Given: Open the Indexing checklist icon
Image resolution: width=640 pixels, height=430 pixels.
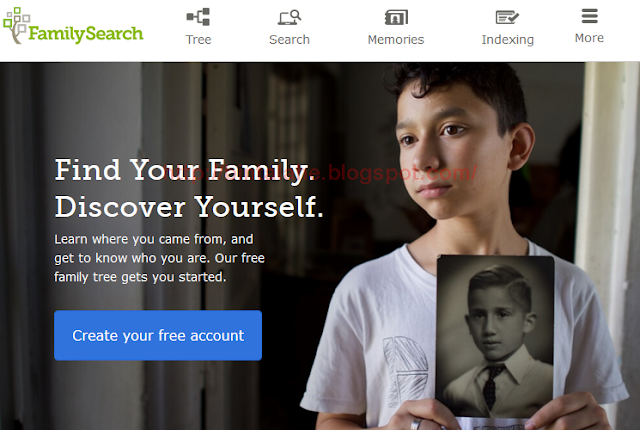Looking at the screenshot, I should point(507,18).
